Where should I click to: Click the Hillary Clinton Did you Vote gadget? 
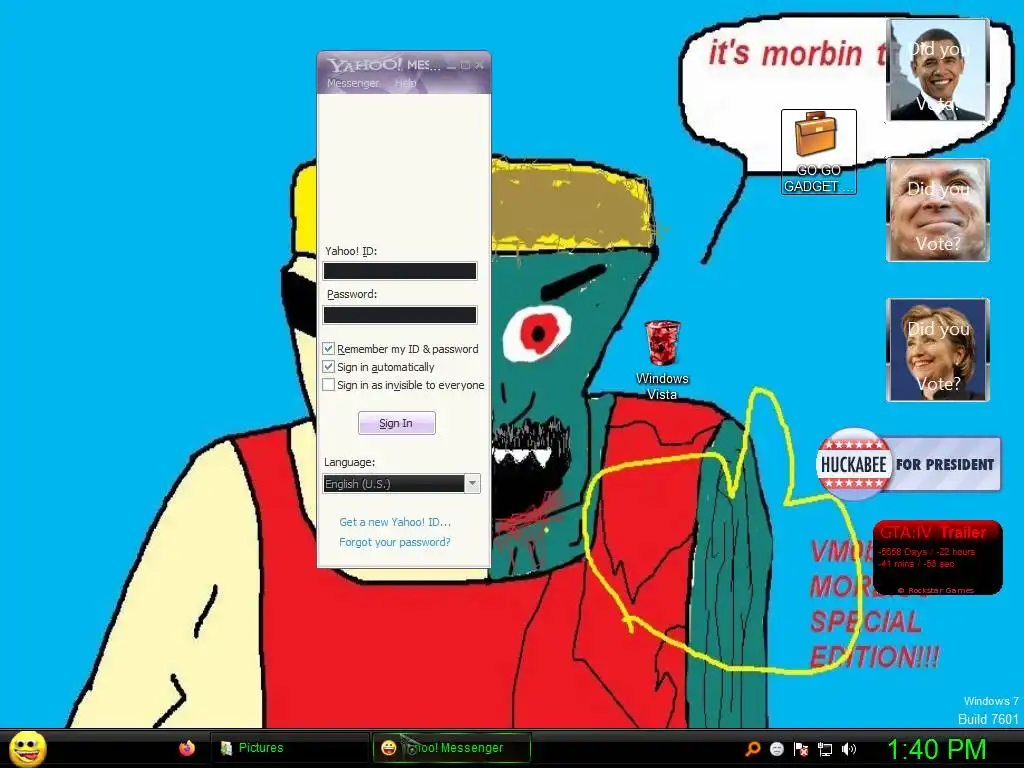coord(938,349)
